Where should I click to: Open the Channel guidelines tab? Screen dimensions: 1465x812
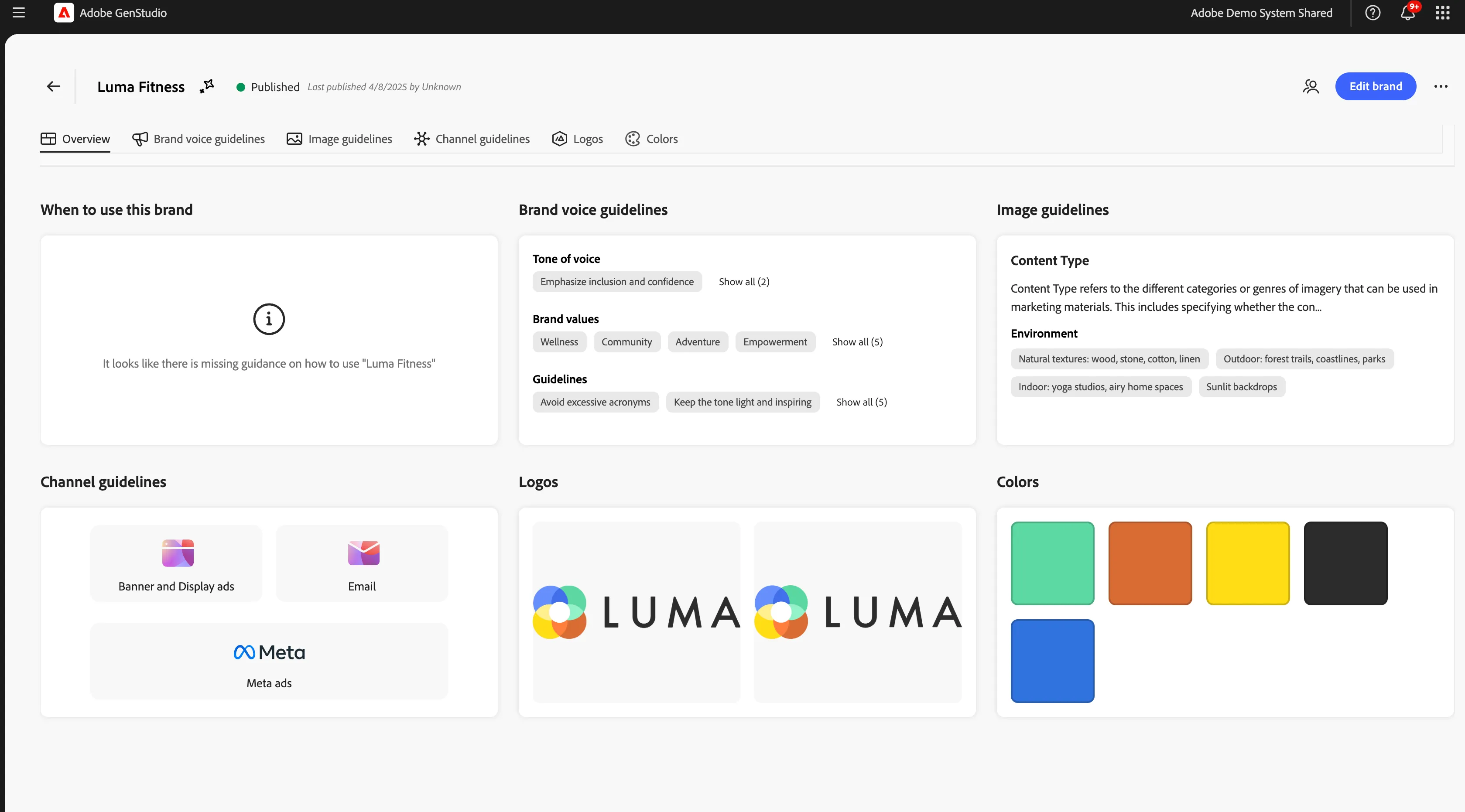tap(472, 139)
